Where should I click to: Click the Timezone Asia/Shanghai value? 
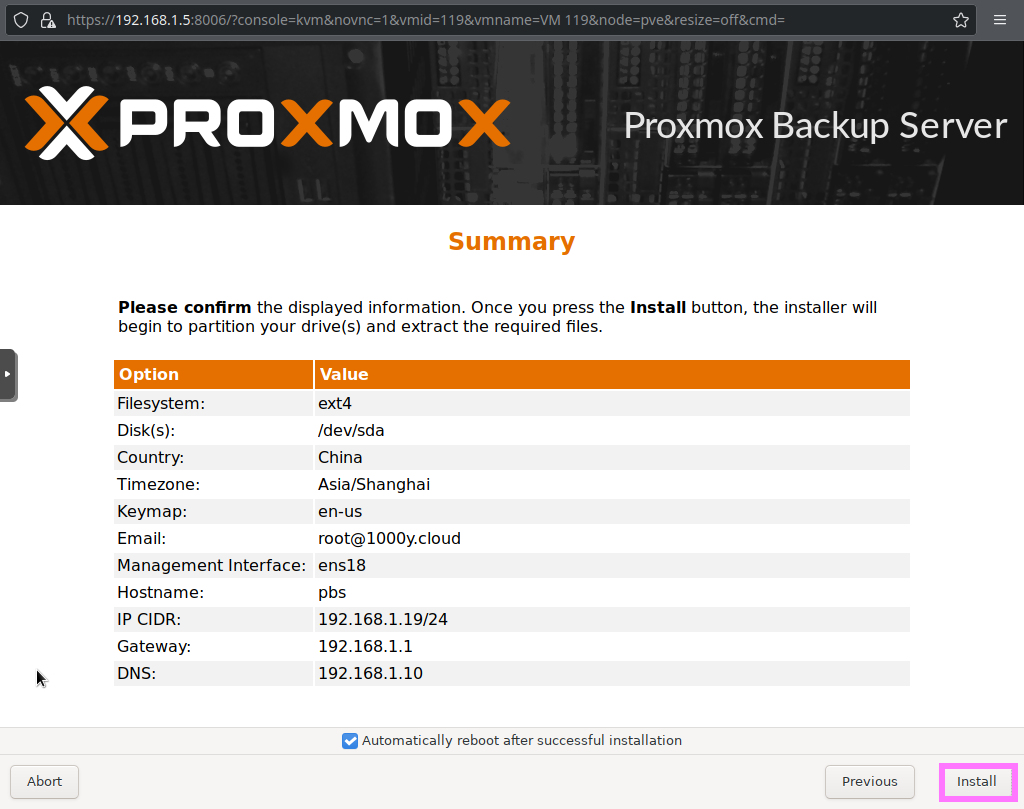click(374, 484)
